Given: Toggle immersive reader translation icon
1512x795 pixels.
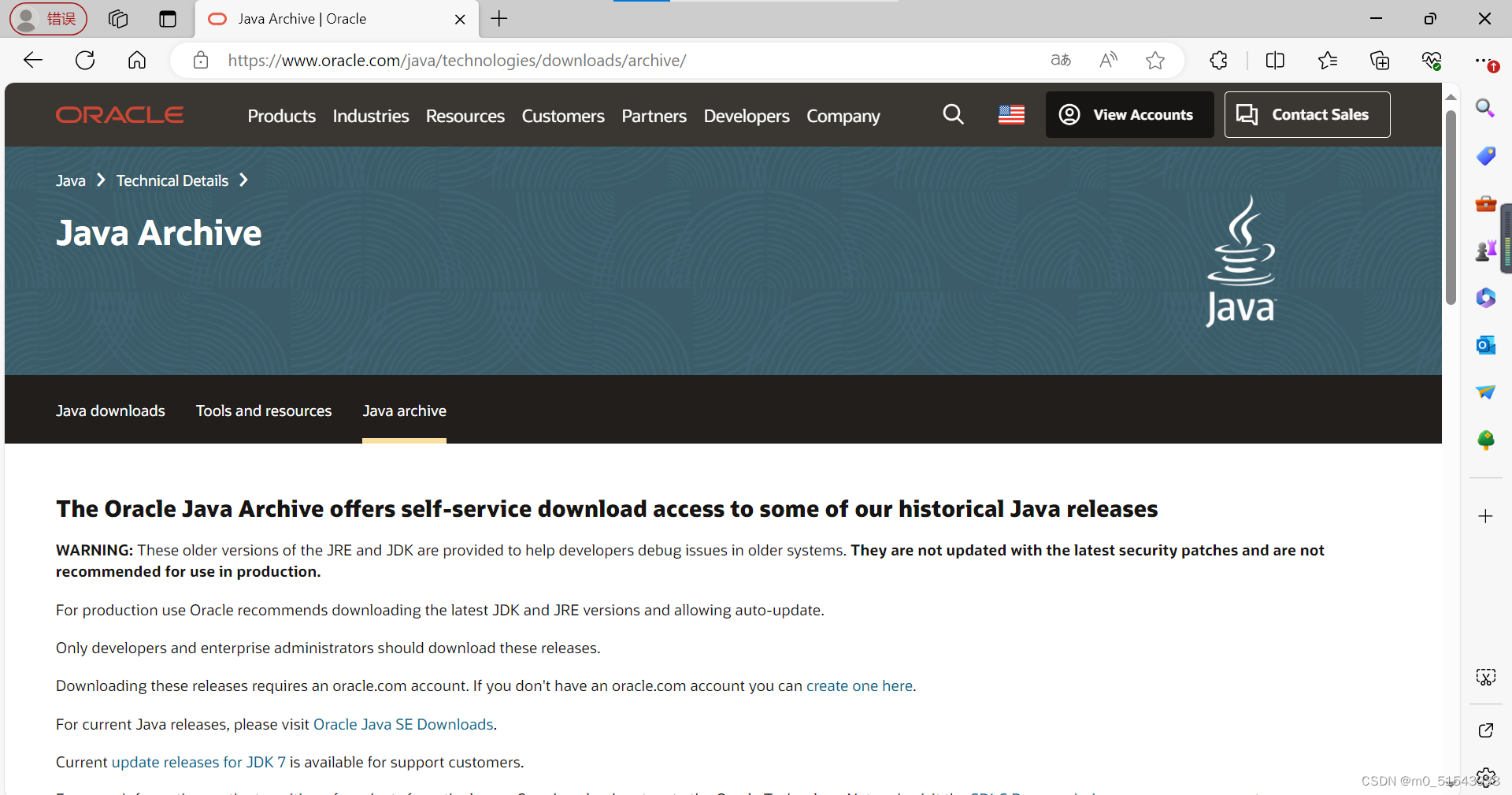Looking at the screenshot, I should tap(1060, 60).
